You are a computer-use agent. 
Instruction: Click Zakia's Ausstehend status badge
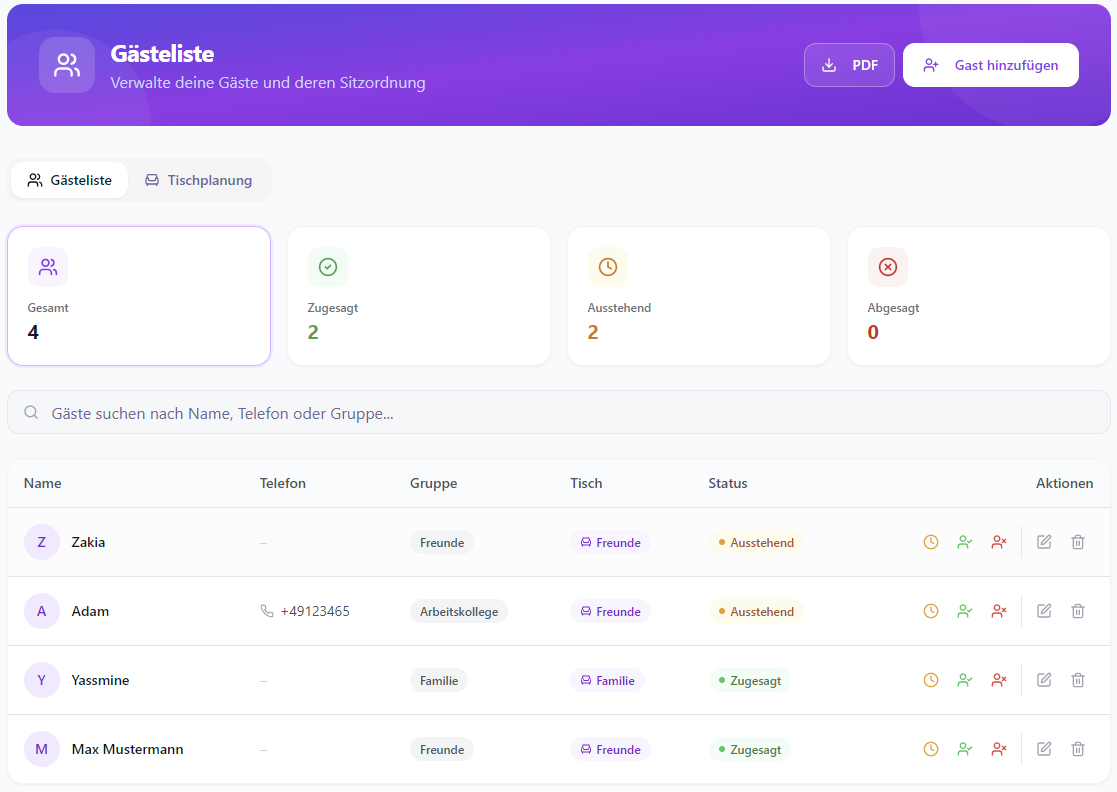click(756, 542)
